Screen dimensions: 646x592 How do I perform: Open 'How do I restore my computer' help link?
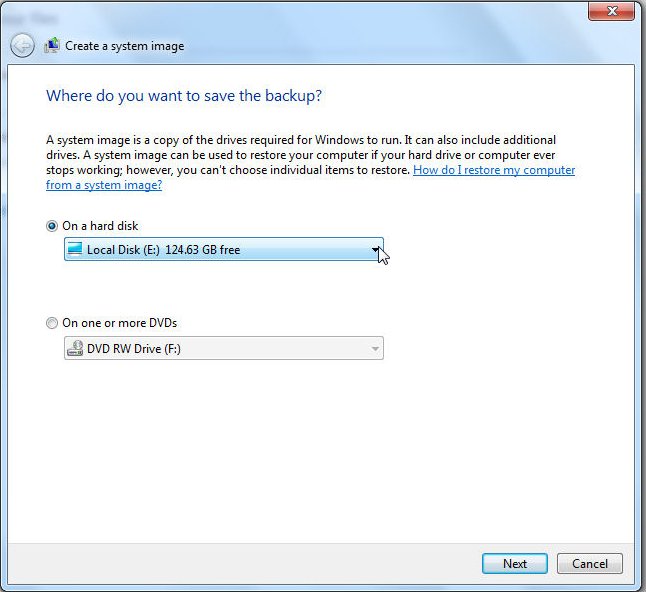coord(494,170)
